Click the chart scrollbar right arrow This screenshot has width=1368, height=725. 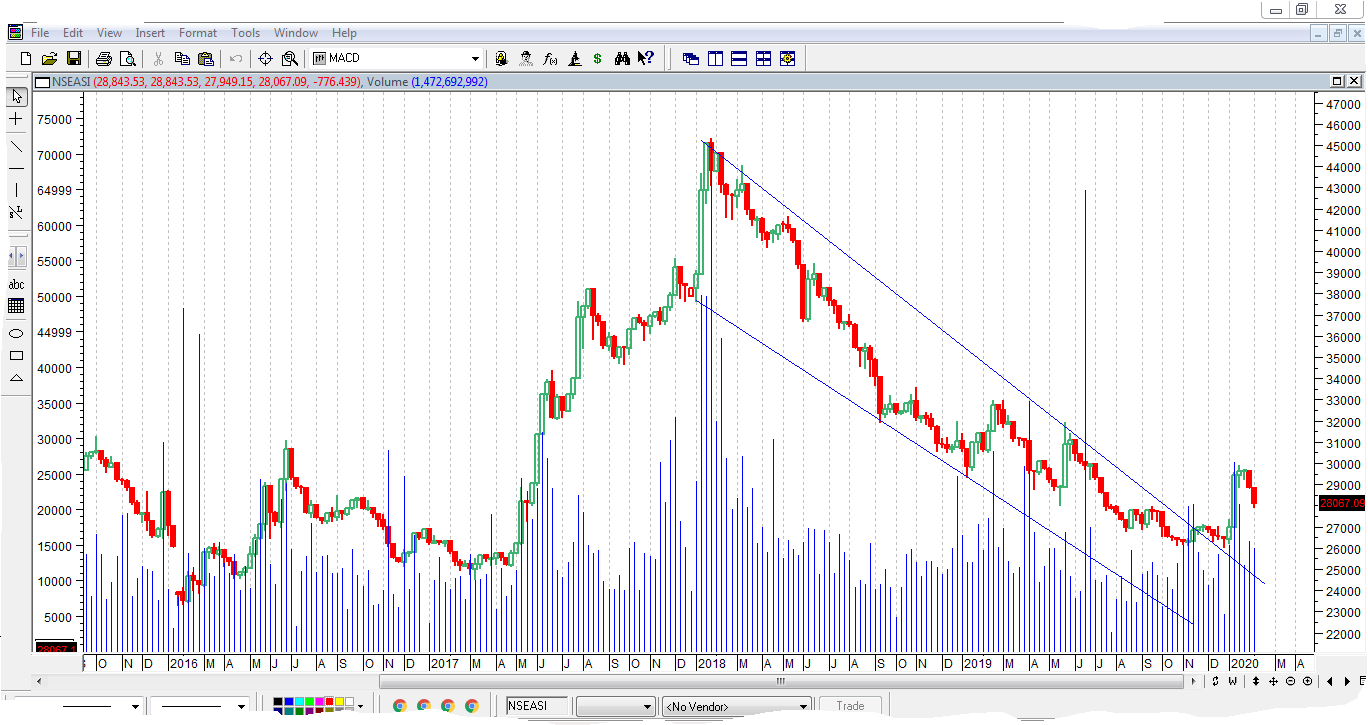[1193, 681]
